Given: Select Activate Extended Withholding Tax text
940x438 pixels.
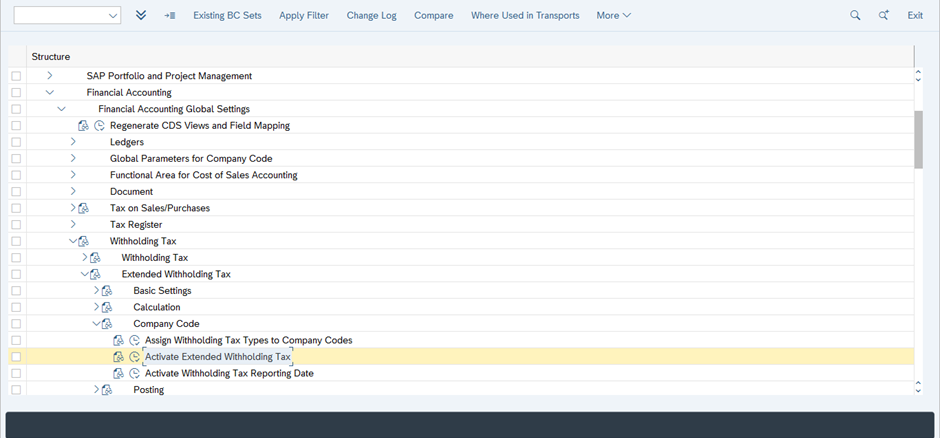Looking at the screenshot, I should point(218,357).
